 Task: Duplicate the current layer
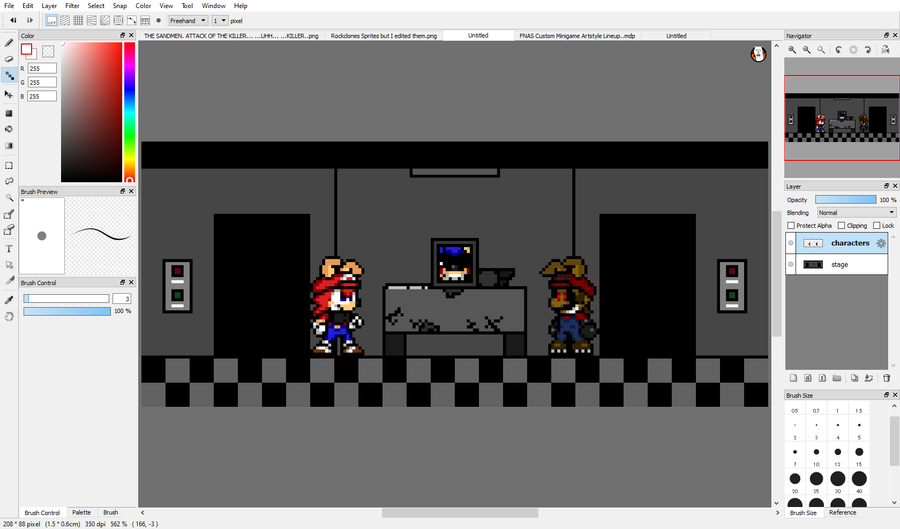click(x=854, y=378)
